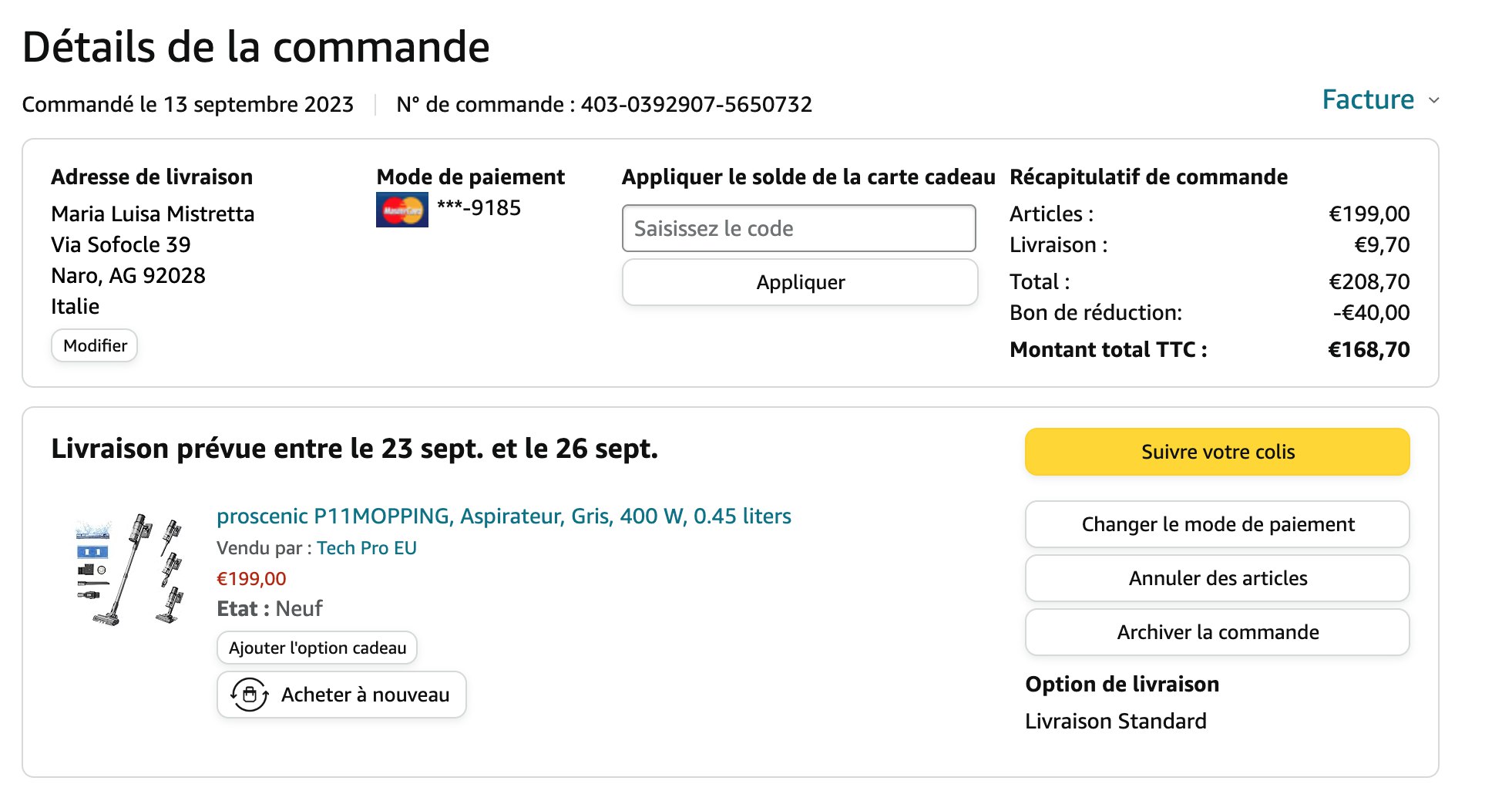Open the Facture dropdown chevron
This screenshot has width=1512, height=811.
[1433, 101]
